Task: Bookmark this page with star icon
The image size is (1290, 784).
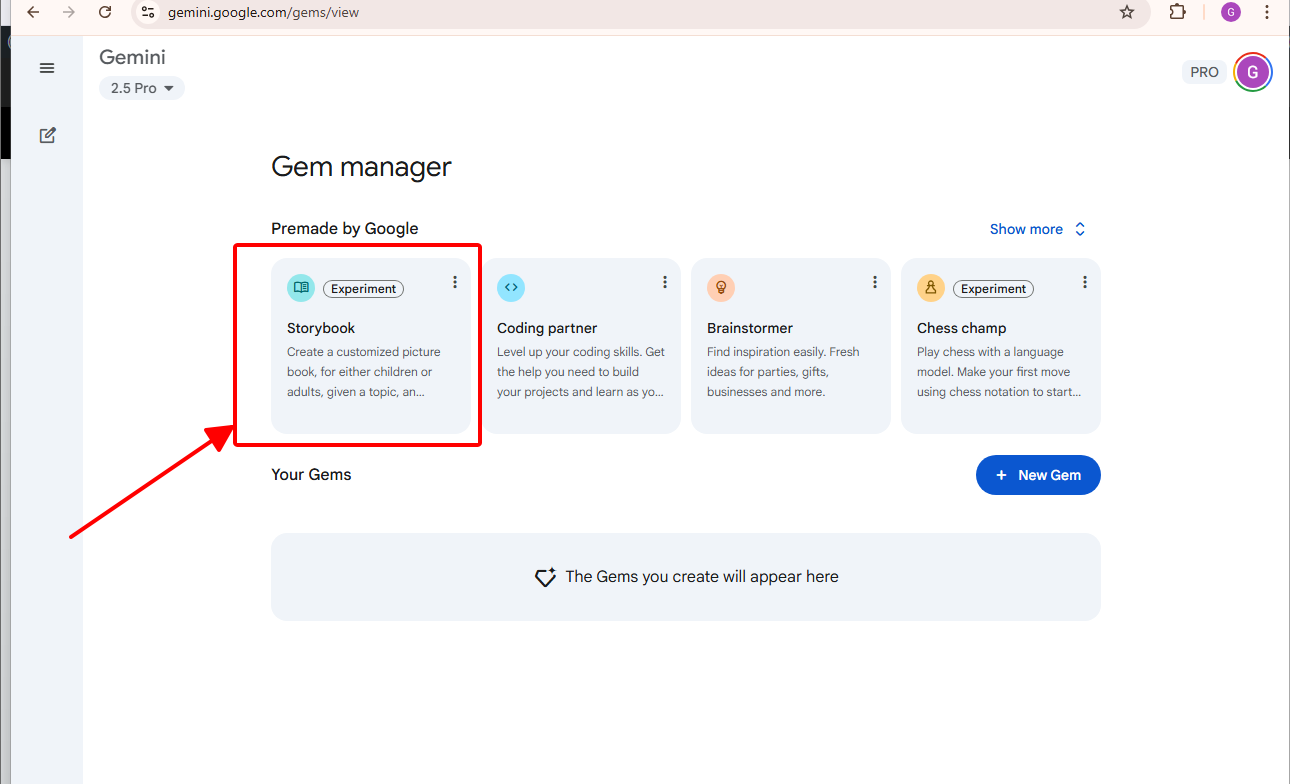Action: pyautogui.click(x=1127, y=12)
